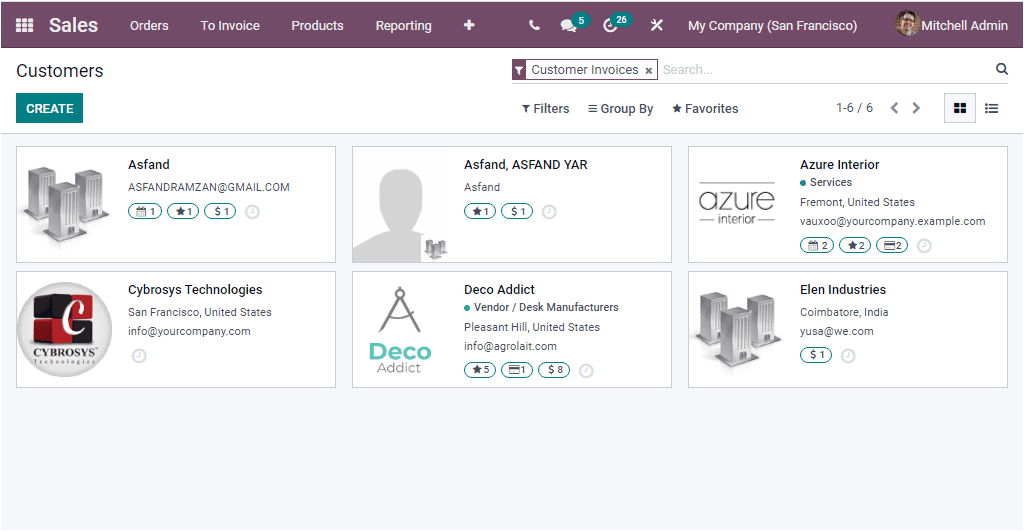Open the Azure Interior customer name
The width and height of the screenshot is (1024, 531).
(839, 165)
